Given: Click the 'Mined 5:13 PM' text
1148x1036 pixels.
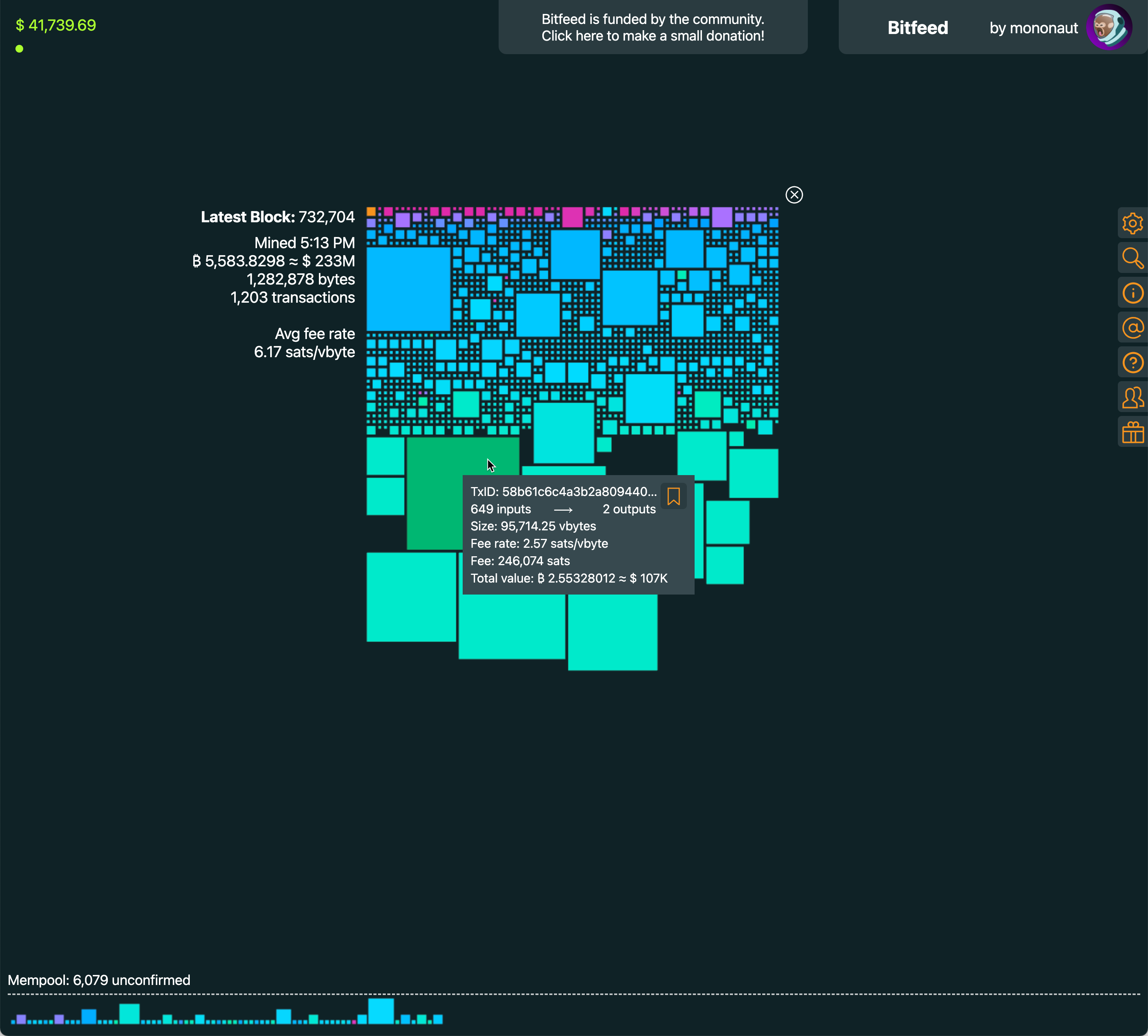Looking at the screenshot, I should (305, 243).
